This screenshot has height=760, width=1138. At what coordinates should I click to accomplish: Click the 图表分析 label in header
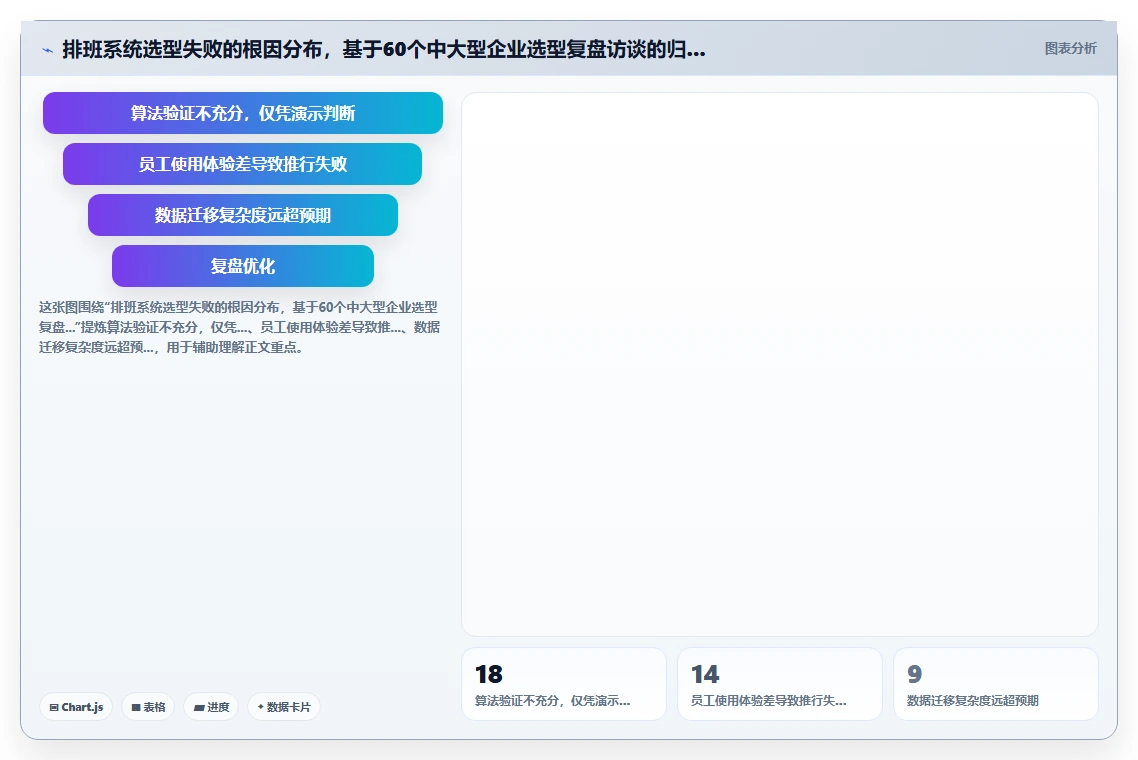1071,49
